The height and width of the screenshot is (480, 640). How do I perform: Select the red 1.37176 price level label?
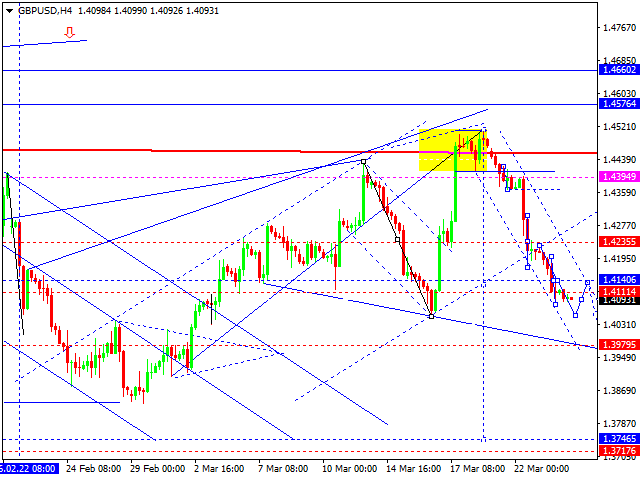tap(619, 451)
